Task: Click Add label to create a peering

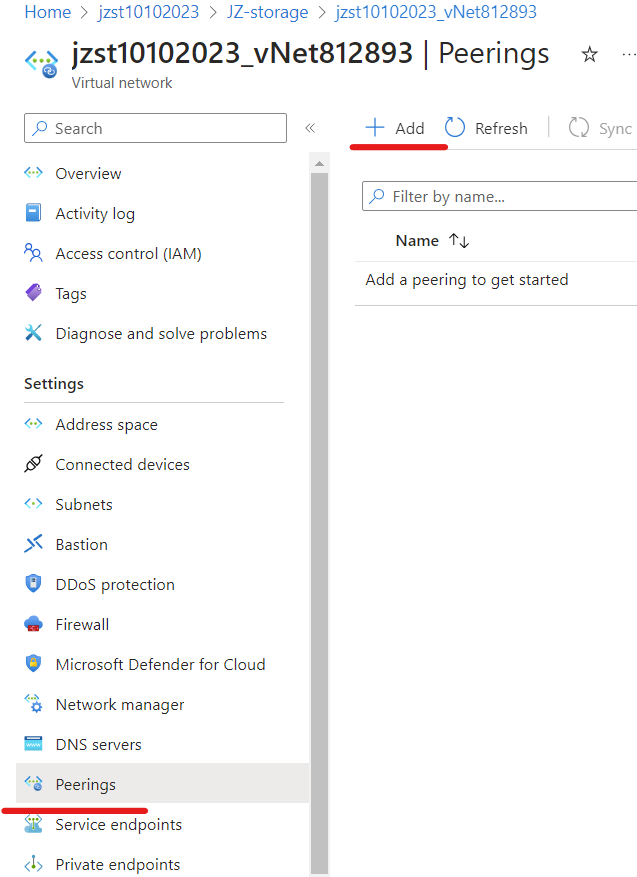Action: pyautogui.click(x=409, y=128)
